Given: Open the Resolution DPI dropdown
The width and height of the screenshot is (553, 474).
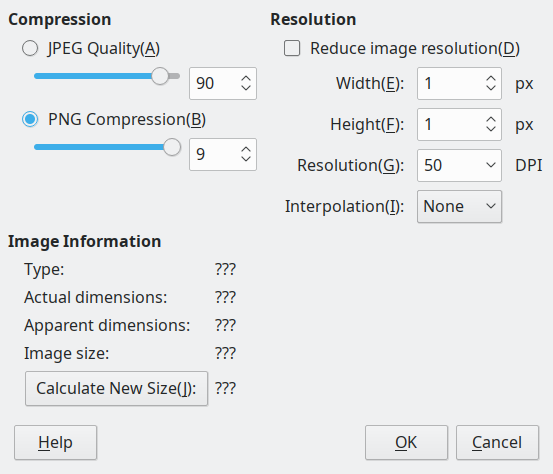Looking at the screenshot, I should pyautogui.click(x=459, y=165).
